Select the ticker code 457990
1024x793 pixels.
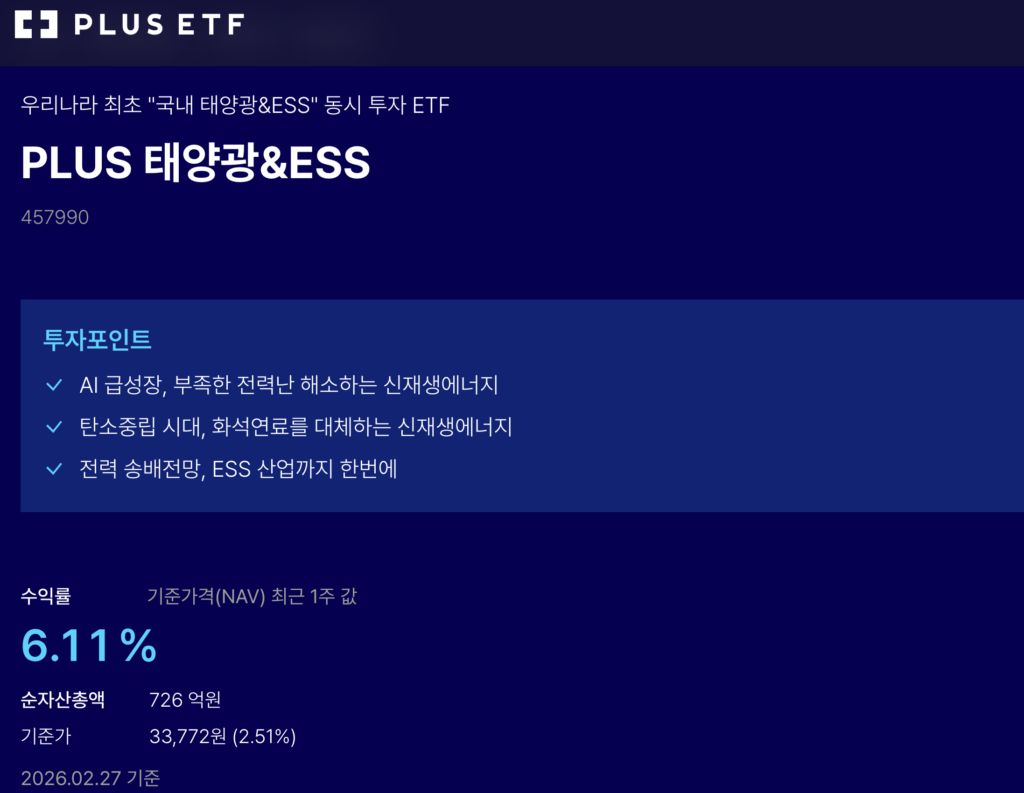55,217
